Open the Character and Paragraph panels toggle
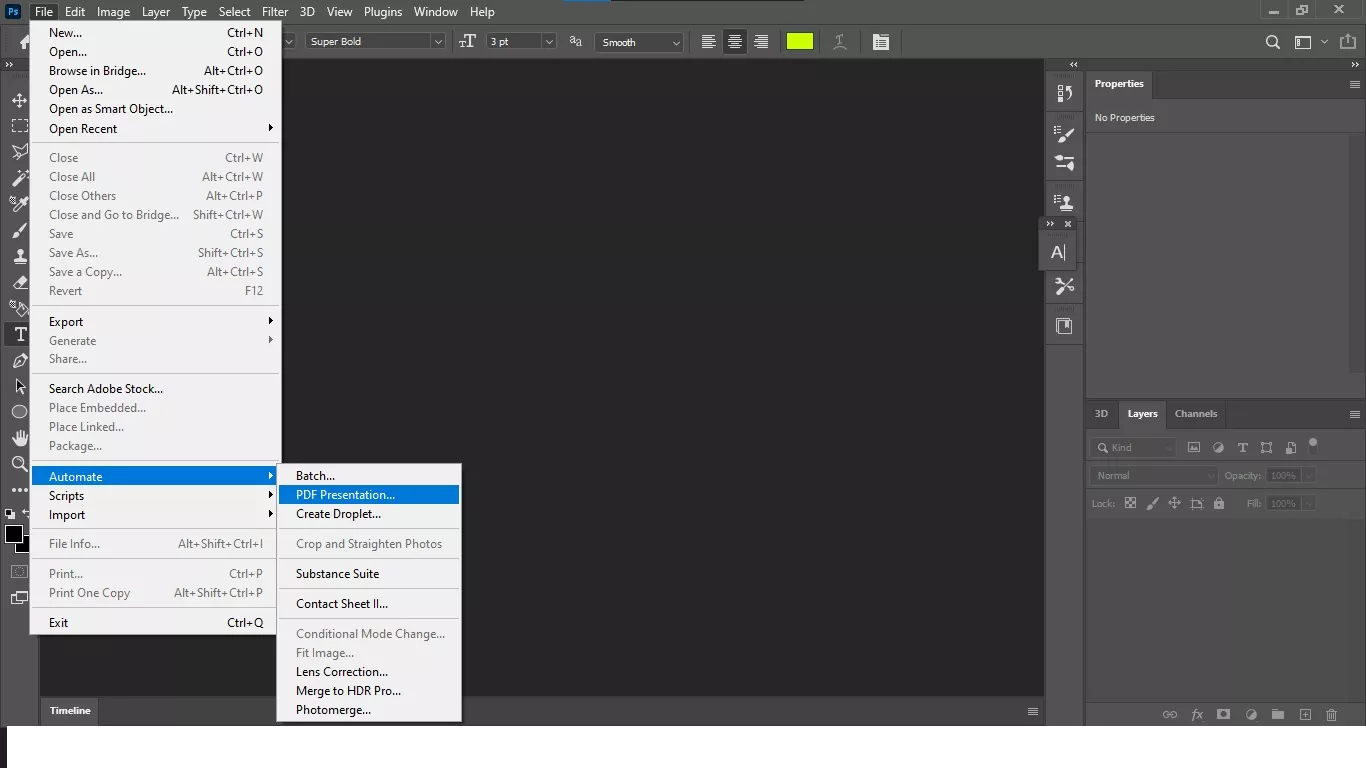 pyautogui.click(x=880, y=42)
